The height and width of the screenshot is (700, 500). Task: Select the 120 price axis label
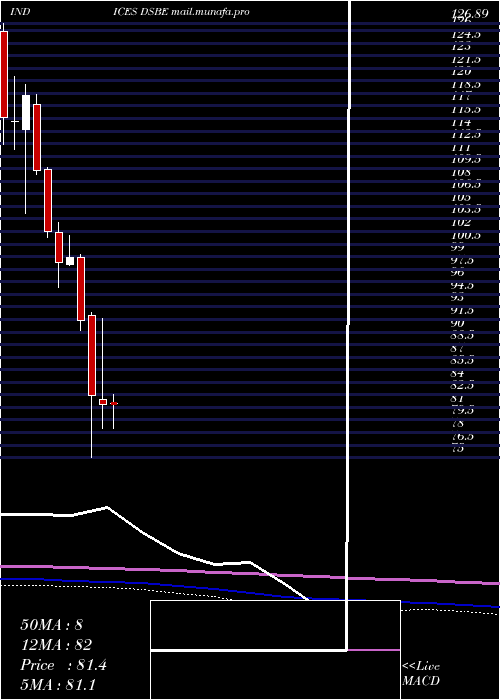(461, 71)
